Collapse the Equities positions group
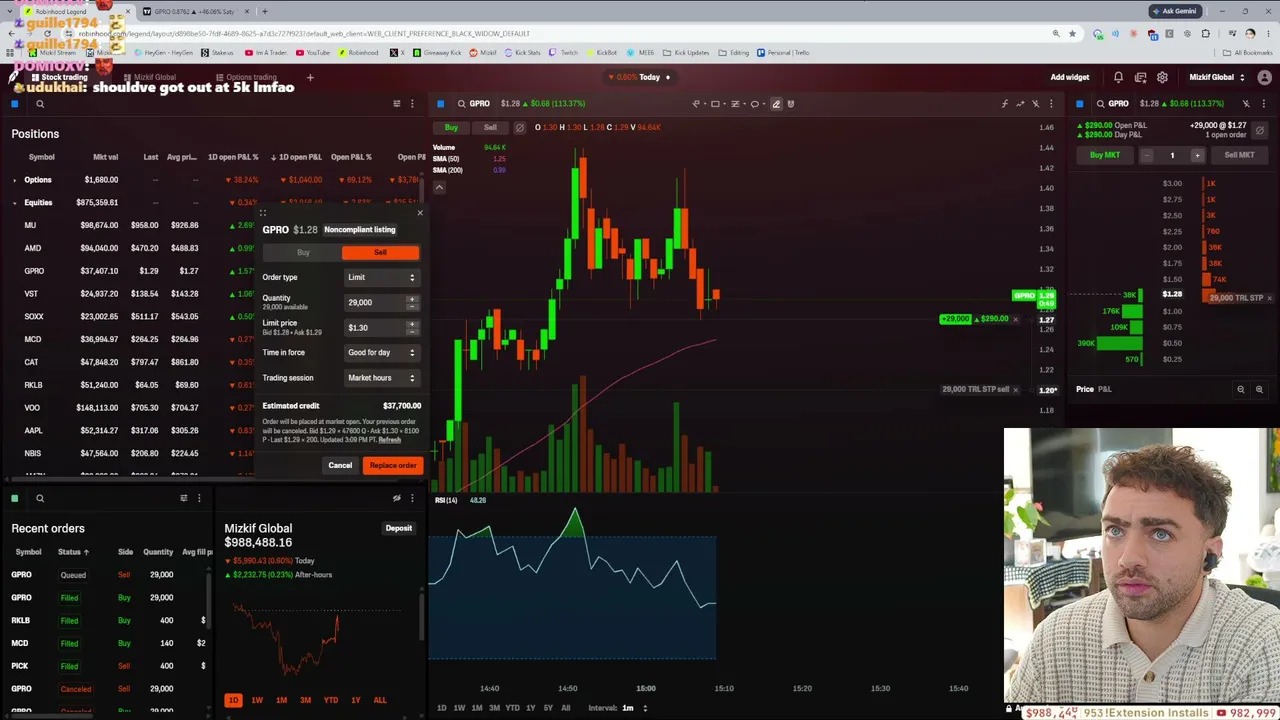 tap(14, 203)
